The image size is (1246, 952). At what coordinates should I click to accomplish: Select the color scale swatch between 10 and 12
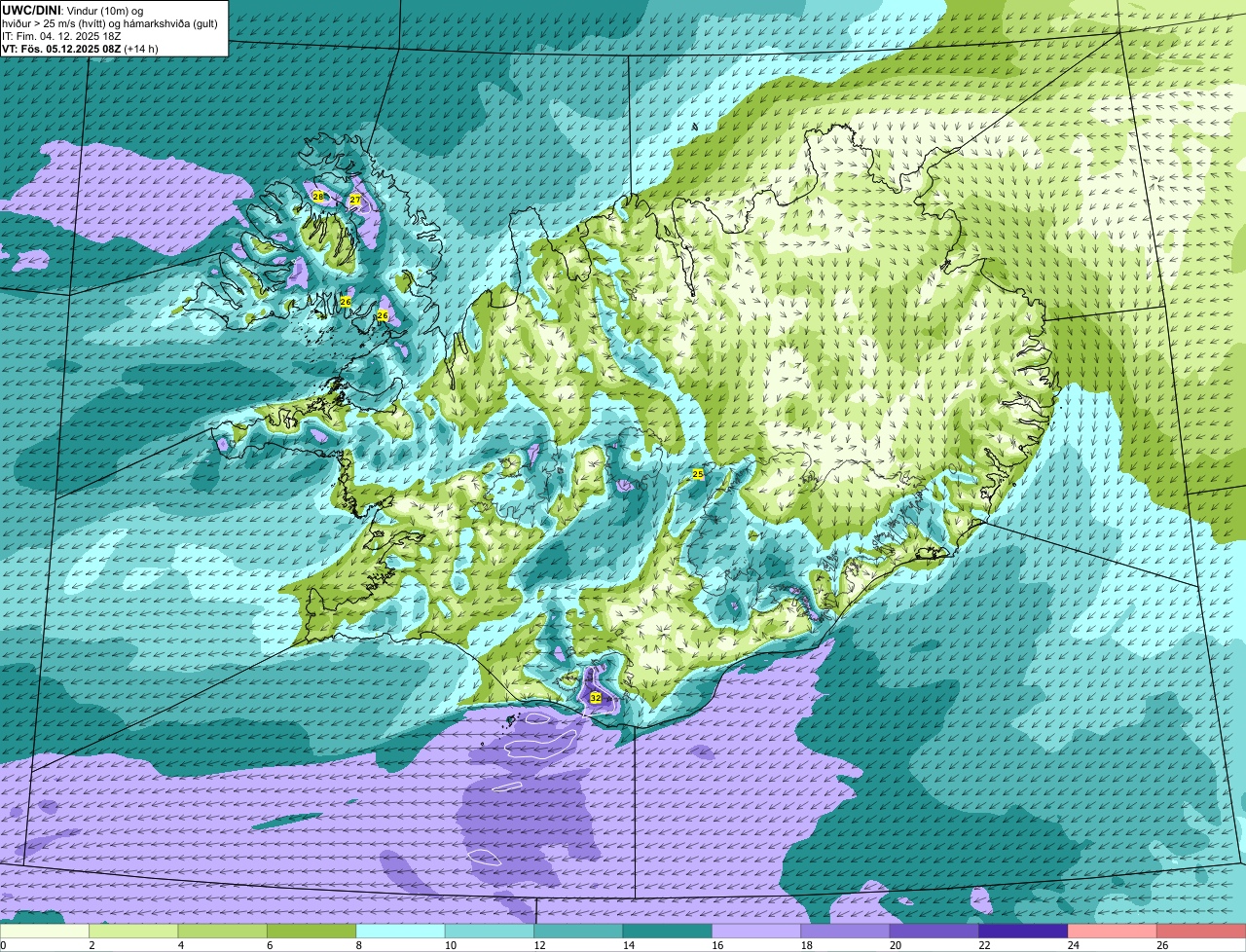490,931
